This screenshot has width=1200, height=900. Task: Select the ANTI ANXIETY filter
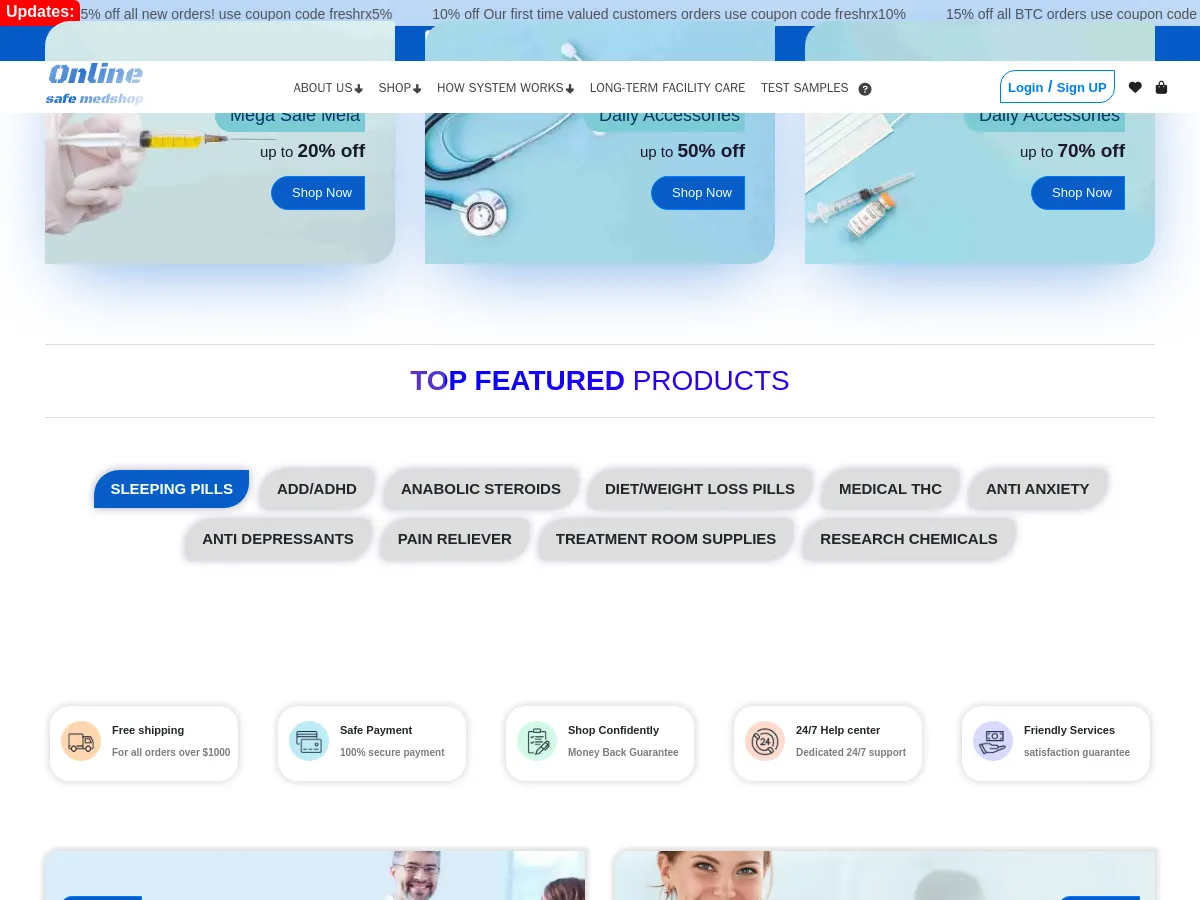1037,489
